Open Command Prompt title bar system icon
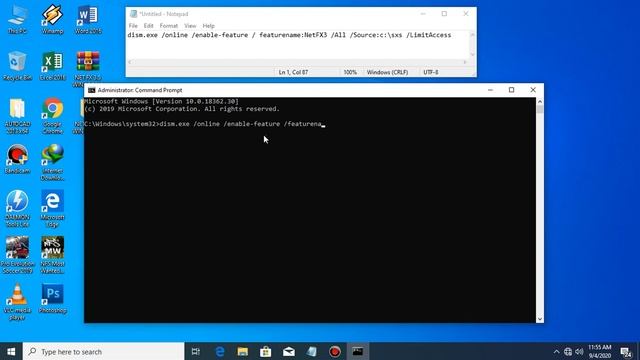The image size is (640, 360). (91, 90)
